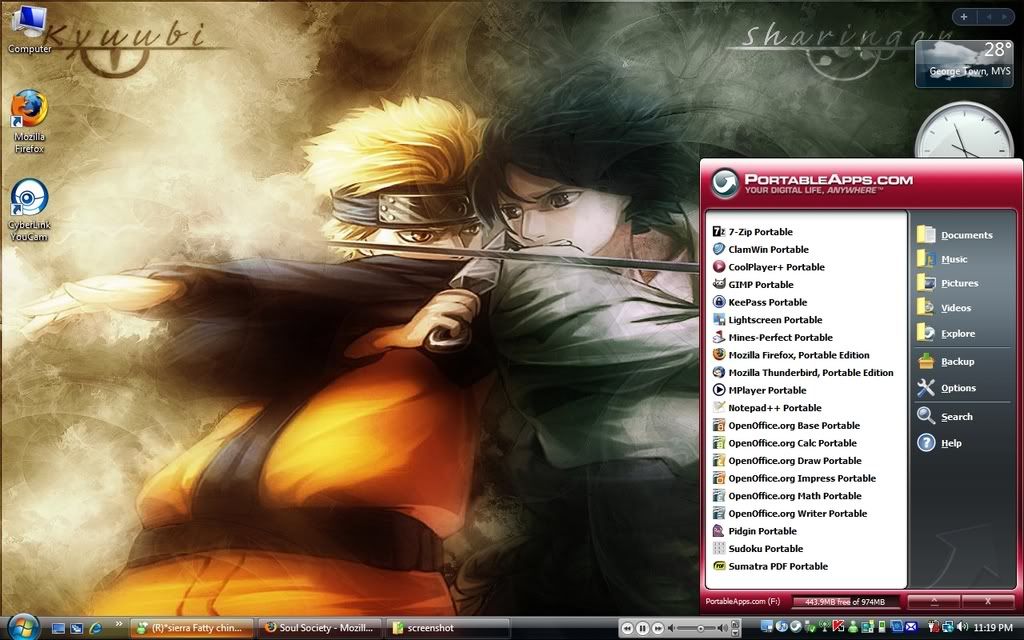The width and height of the screenshot is (1024, 640).
Task: Launch GIMP Portable
Action: click(x=752, y=285)
